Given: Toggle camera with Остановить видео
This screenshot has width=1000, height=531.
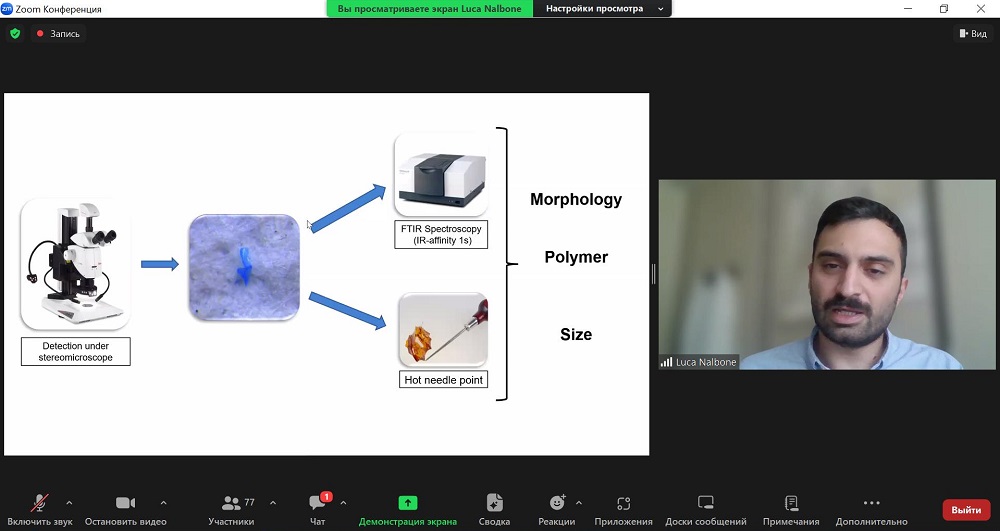Looking at the screenshot, I should [x=125, y=503].
